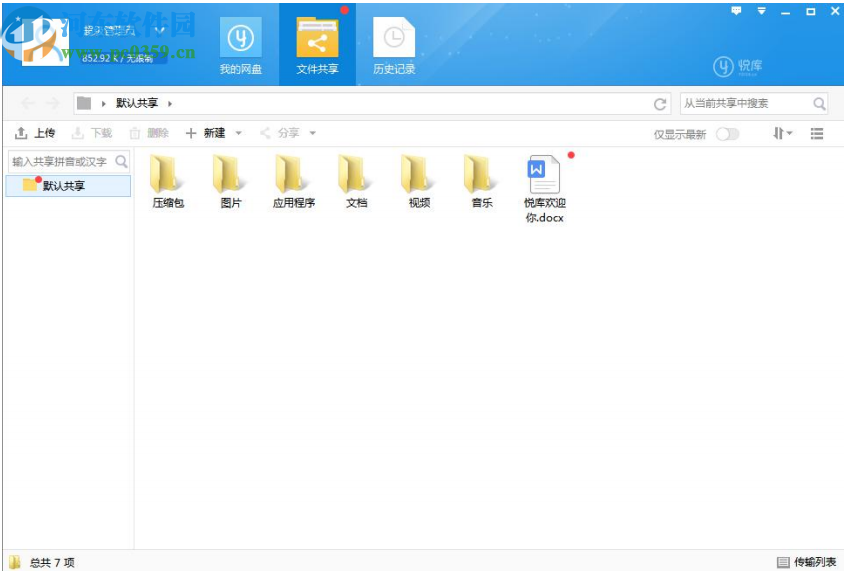The image size is (851, 572).
Task: Click the user avatar picture
Action: coord(45,41)
